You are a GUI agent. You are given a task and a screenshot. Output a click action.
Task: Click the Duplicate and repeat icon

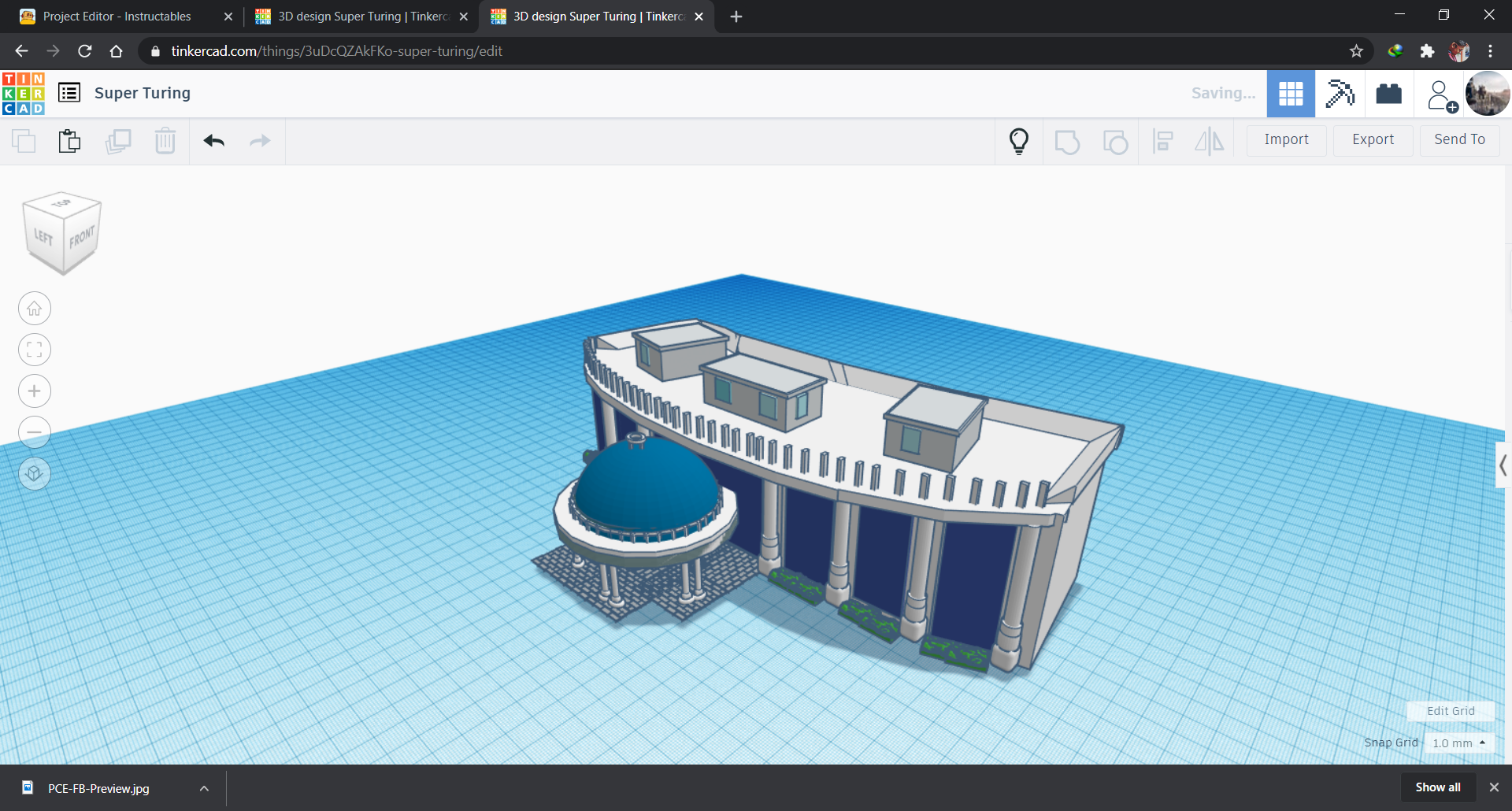[x=118, y=141]
